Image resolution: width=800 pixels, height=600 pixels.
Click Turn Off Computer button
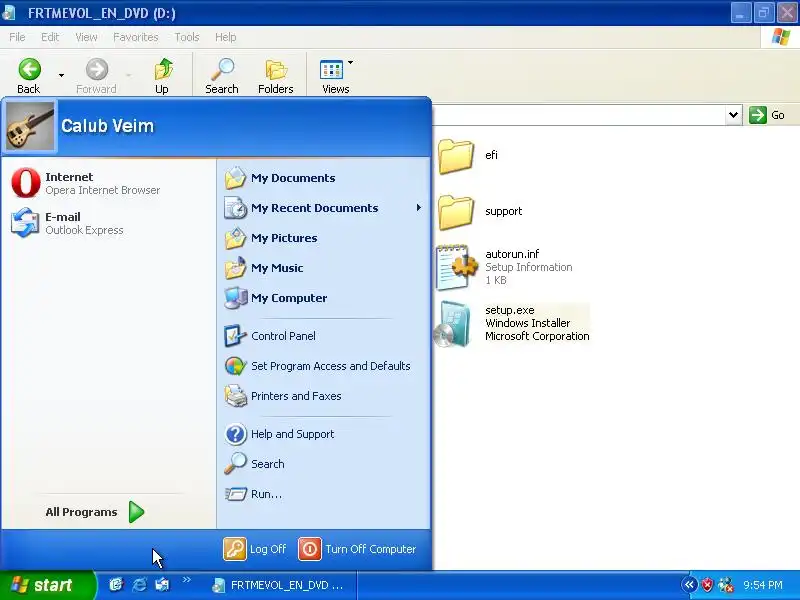(x=357, y=549)
